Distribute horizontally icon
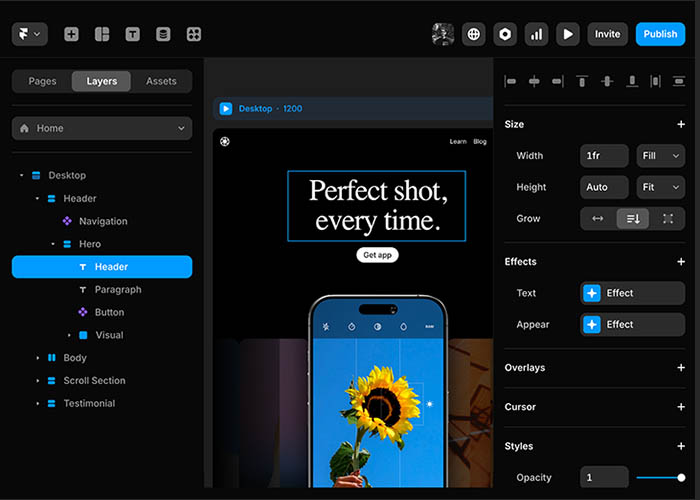Image resolution: width=700 pixels, height=500 pixels. click(x=655, y=81)
